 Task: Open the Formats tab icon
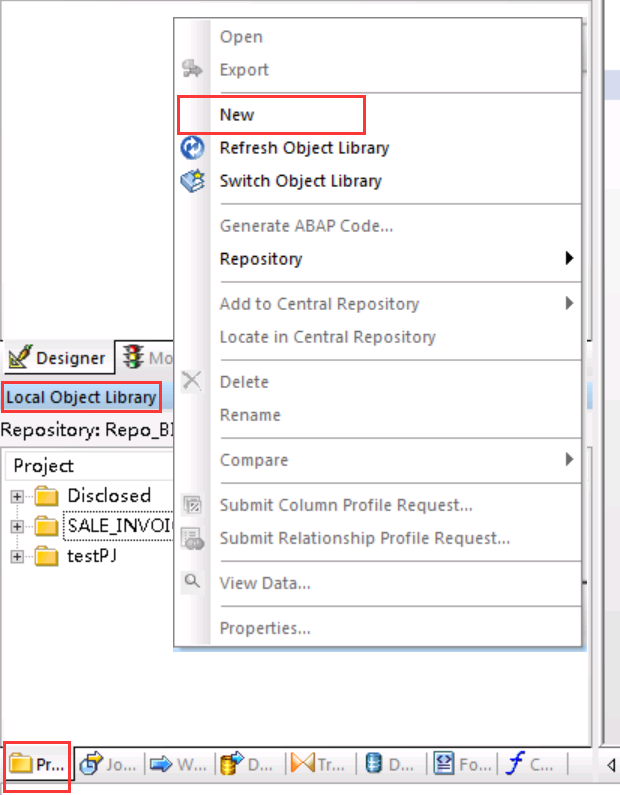[x=444, y=765]
